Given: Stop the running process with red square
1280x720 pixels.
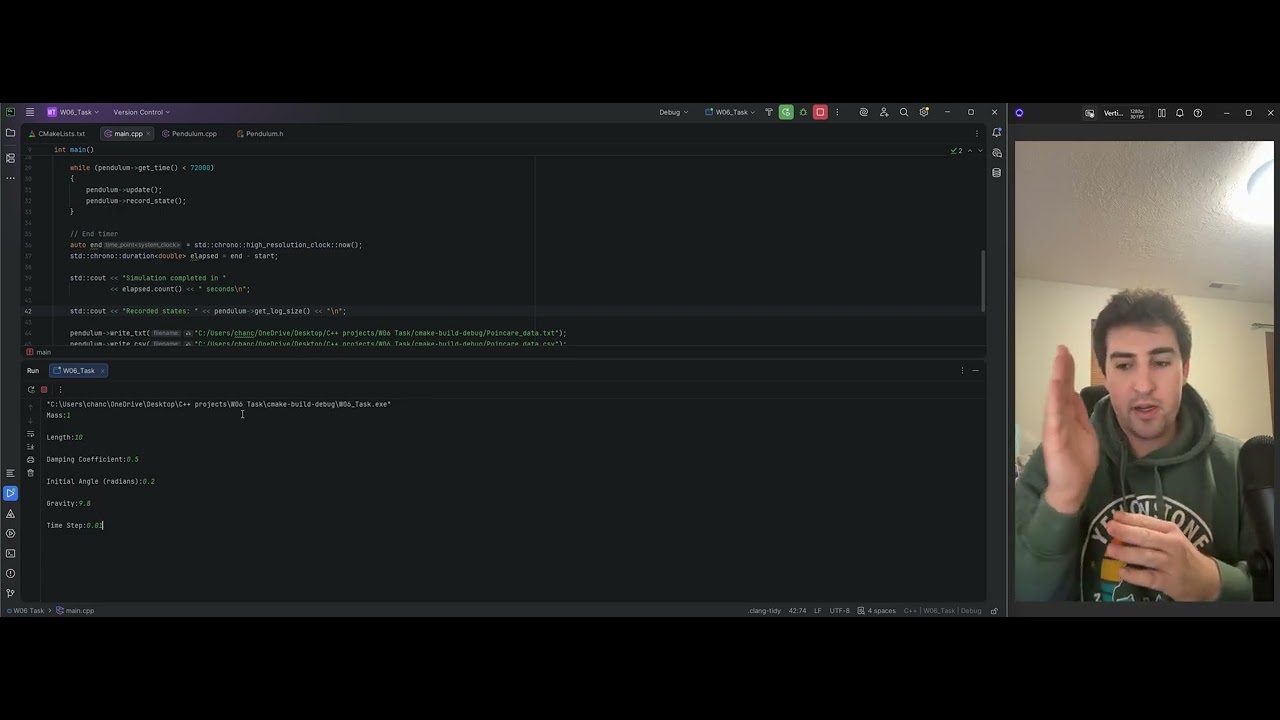Looking at the screenshot, I should (x=820, y=112).
